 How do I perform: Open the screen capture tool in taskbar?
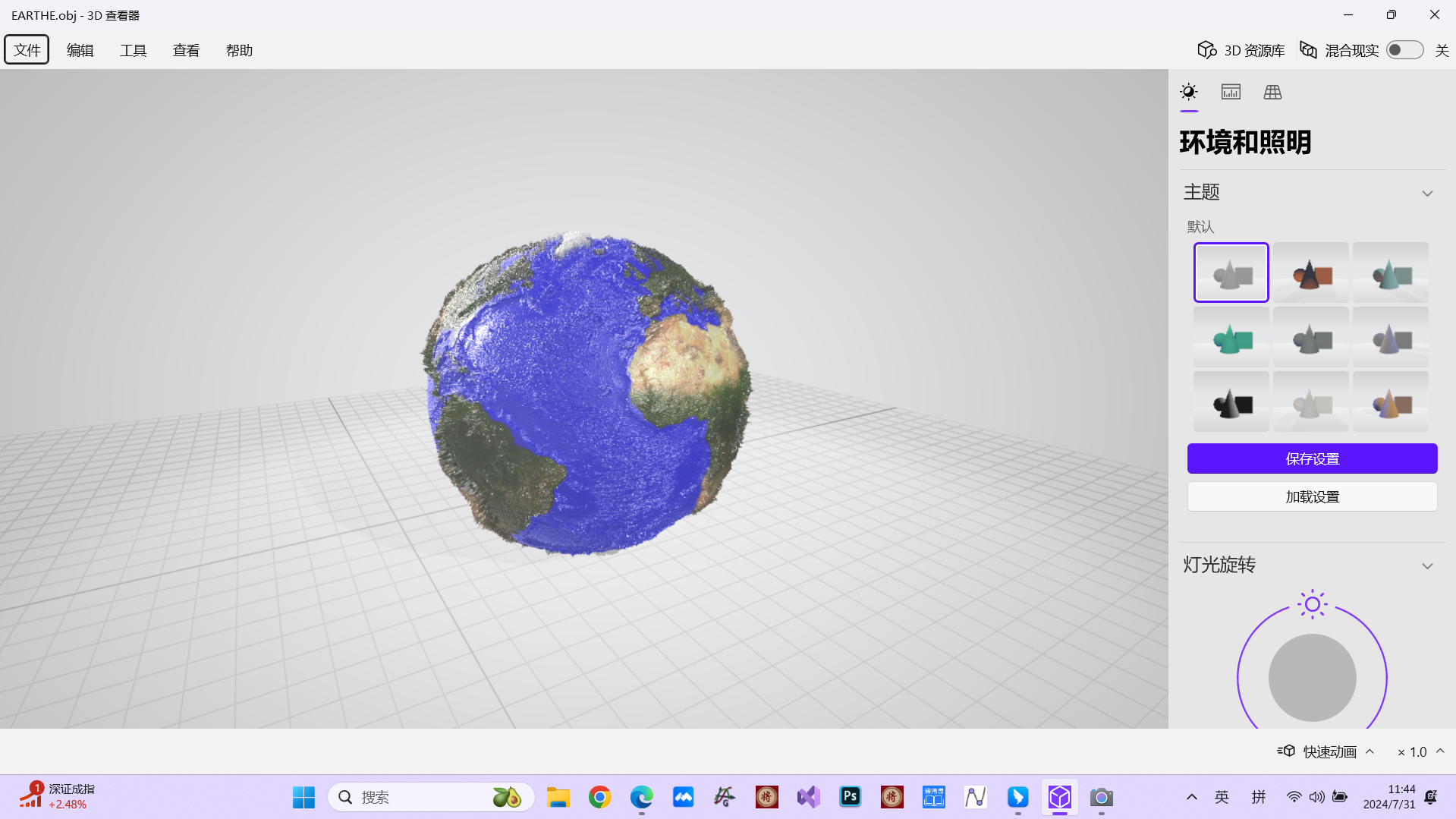[1101, 797]
